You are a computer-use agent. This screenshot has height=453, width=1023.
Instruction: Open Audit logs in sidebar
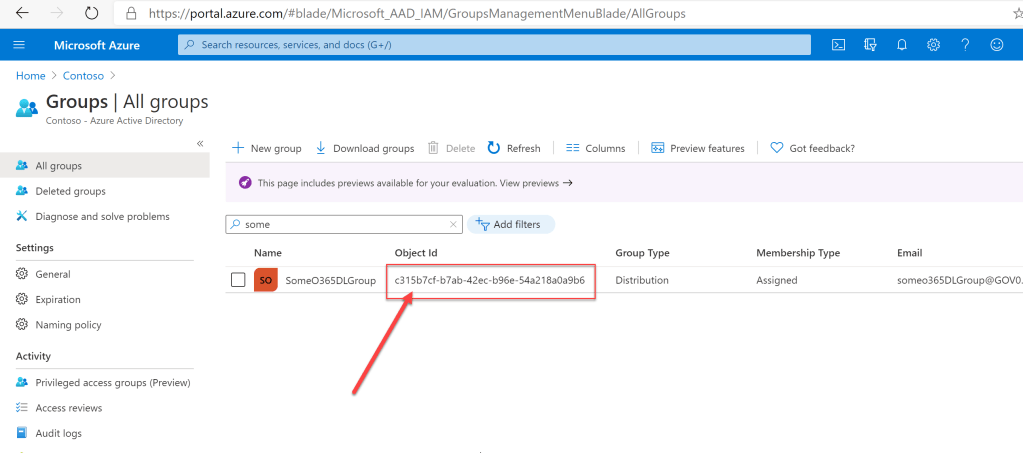tap(58, 433)
